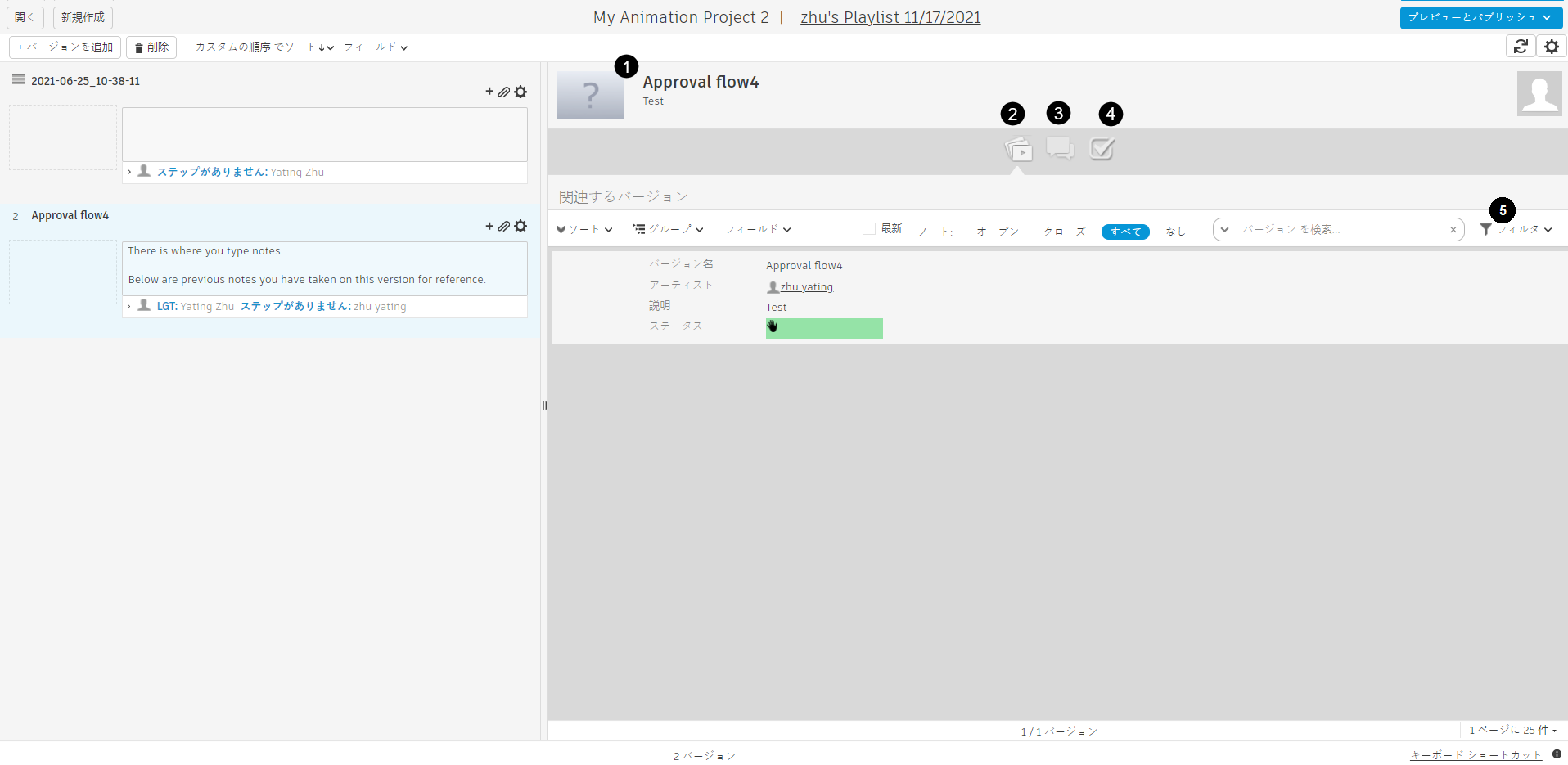Select the すべて note filter
The width and height of the screenshot is (1568, 765).
tap(1125, 232)
